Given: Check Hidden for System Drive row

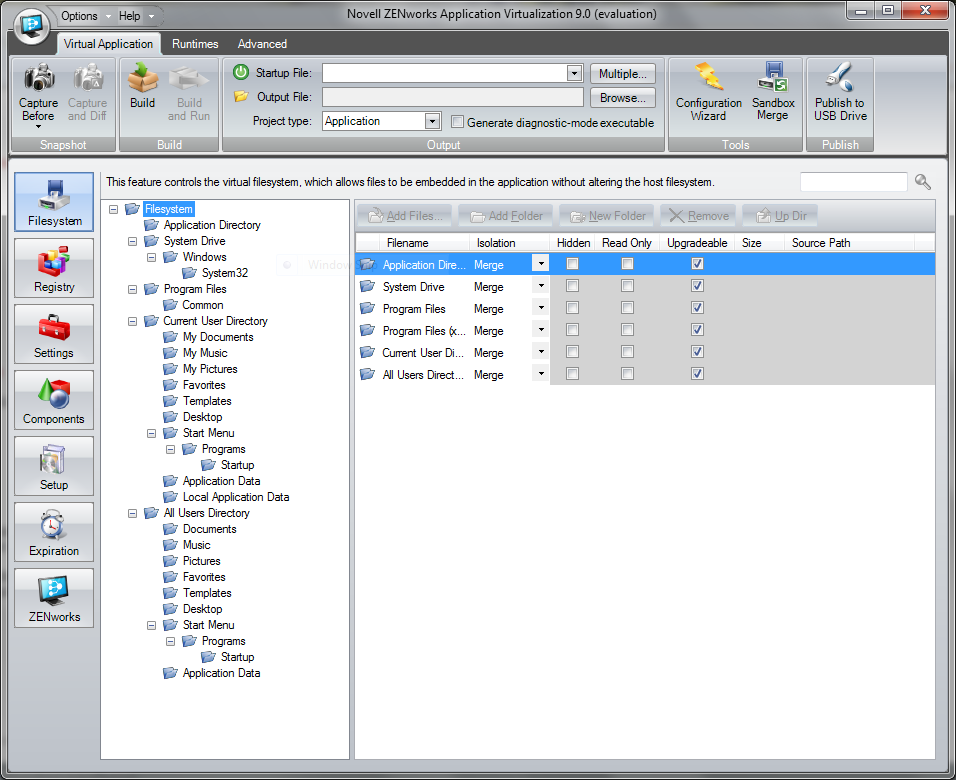Looking at the screenshot, I should click(x=573, y=285).
